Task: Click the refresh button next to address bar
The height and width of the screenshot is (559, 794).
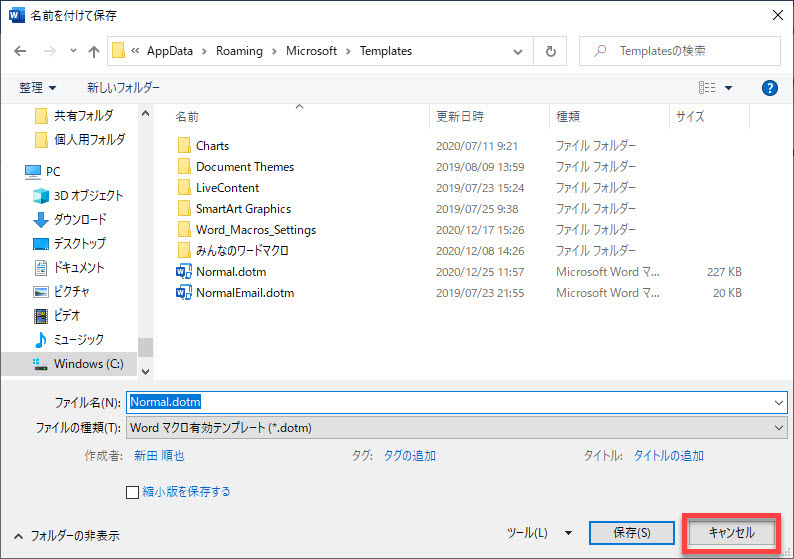Action: [550, 51]
